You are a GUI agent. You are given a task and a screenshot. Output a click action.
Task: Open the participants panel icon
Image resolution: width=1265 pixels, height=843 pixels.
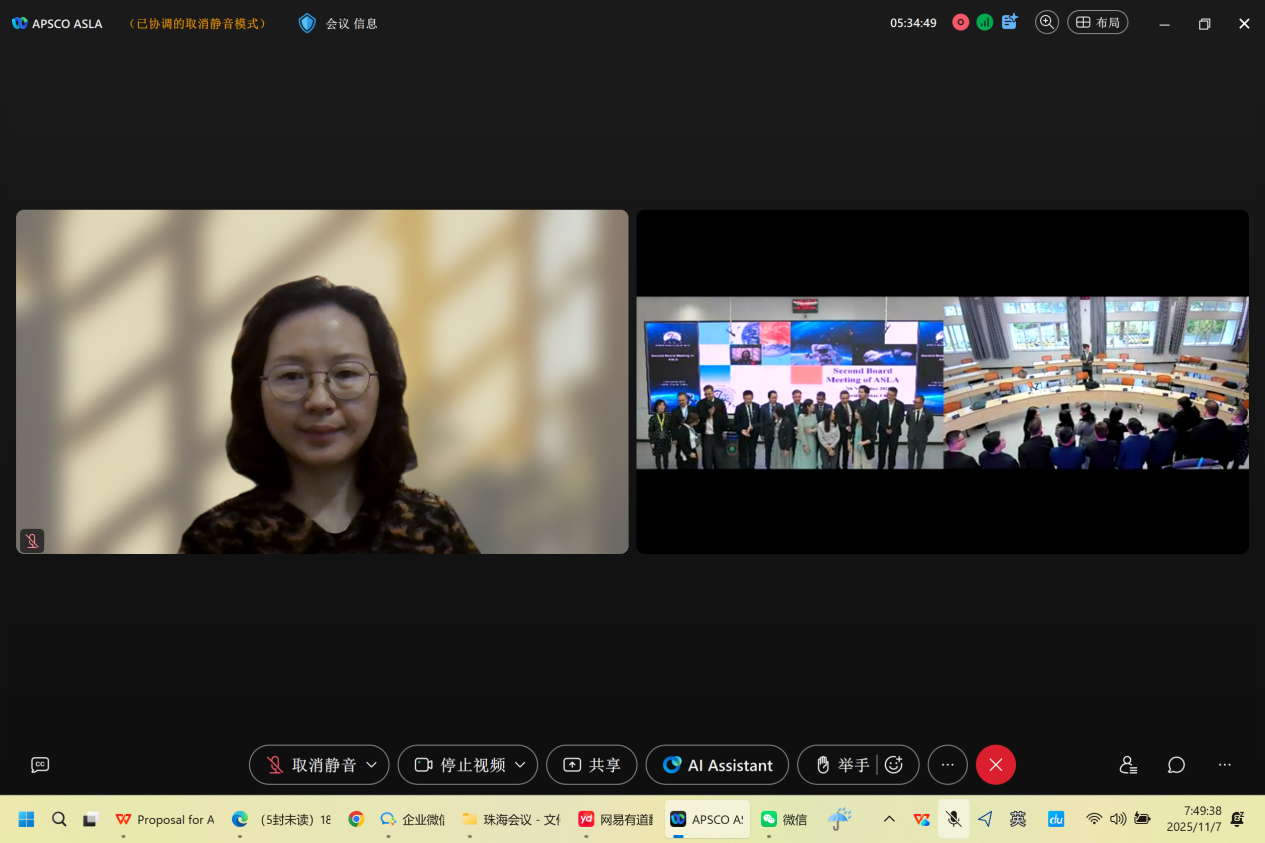click(x=1128, y=765)
